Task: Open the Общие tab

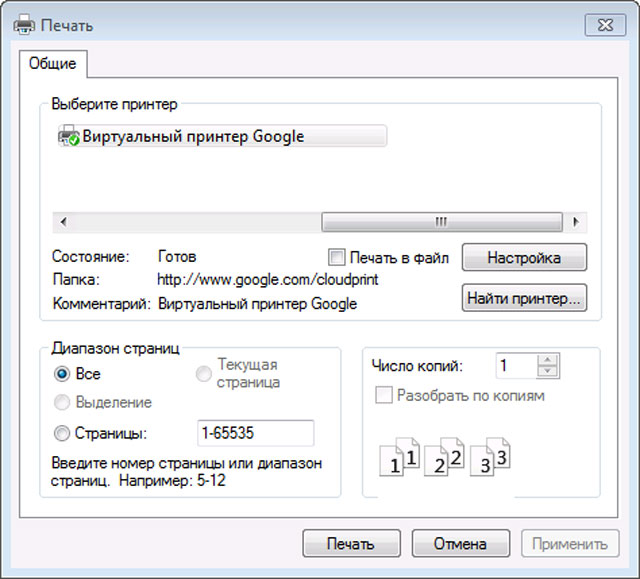Action: click(x=53, y=64)
